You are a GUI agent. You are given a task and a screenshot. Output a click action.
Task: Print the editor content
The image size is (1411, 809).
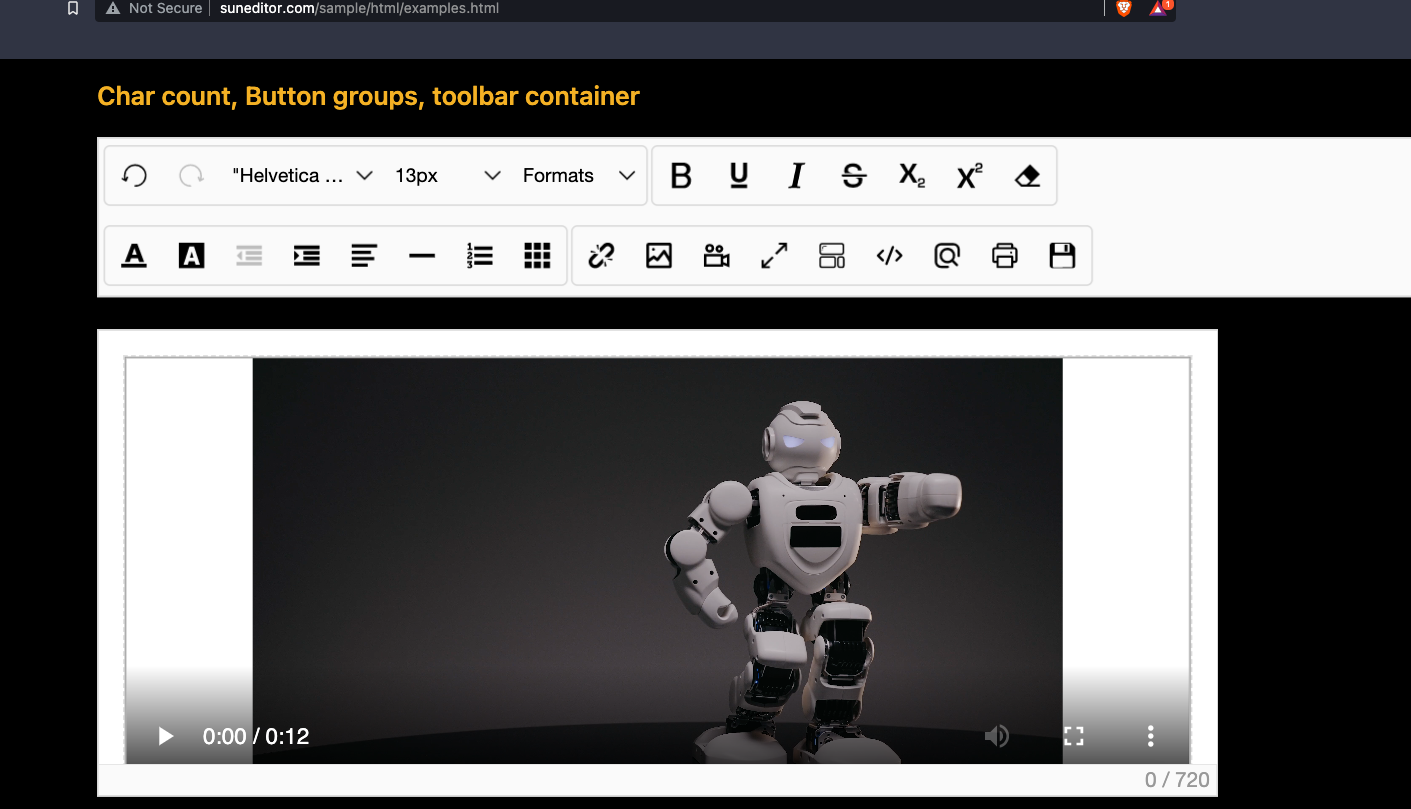point(1005,255)
